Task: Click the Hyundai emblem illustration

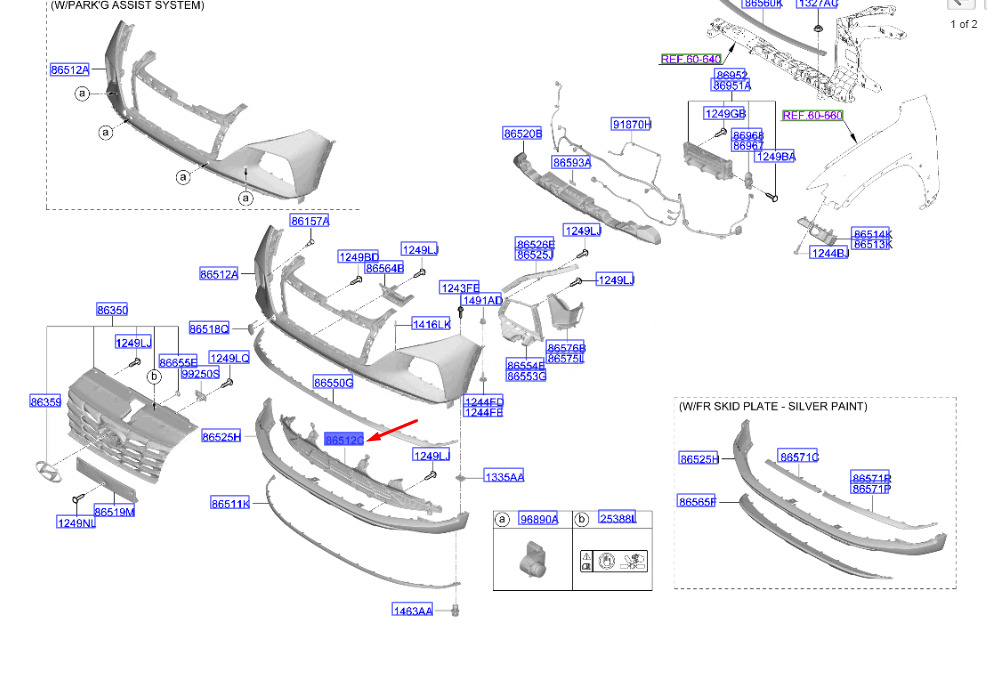Action: [48, 472]
